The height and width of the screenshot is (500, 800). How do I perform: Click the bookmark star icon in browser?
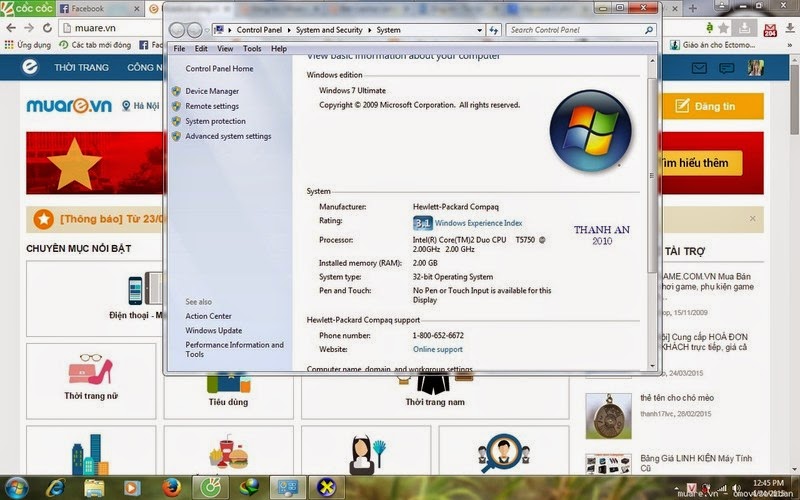coord(723,28)
